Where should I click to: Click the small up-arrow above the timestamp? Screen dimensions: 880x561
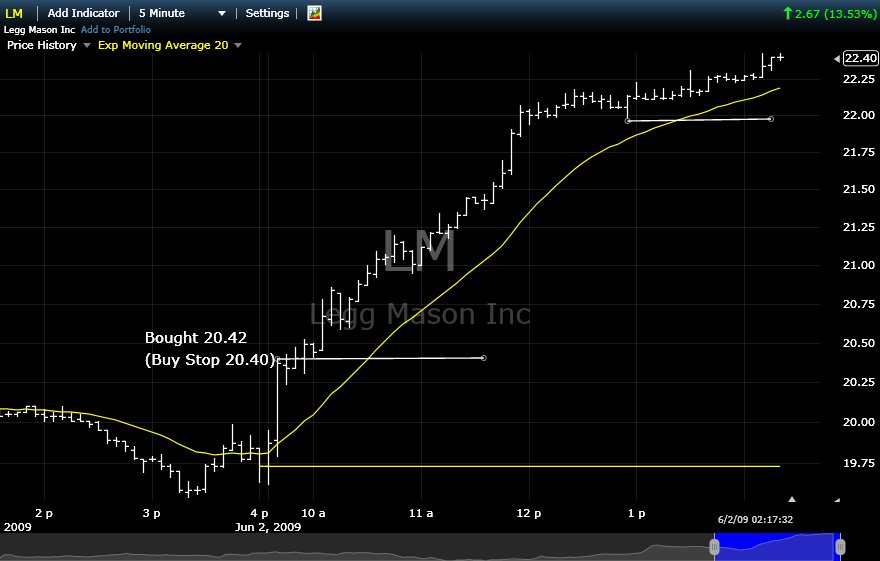click(792, 499)
